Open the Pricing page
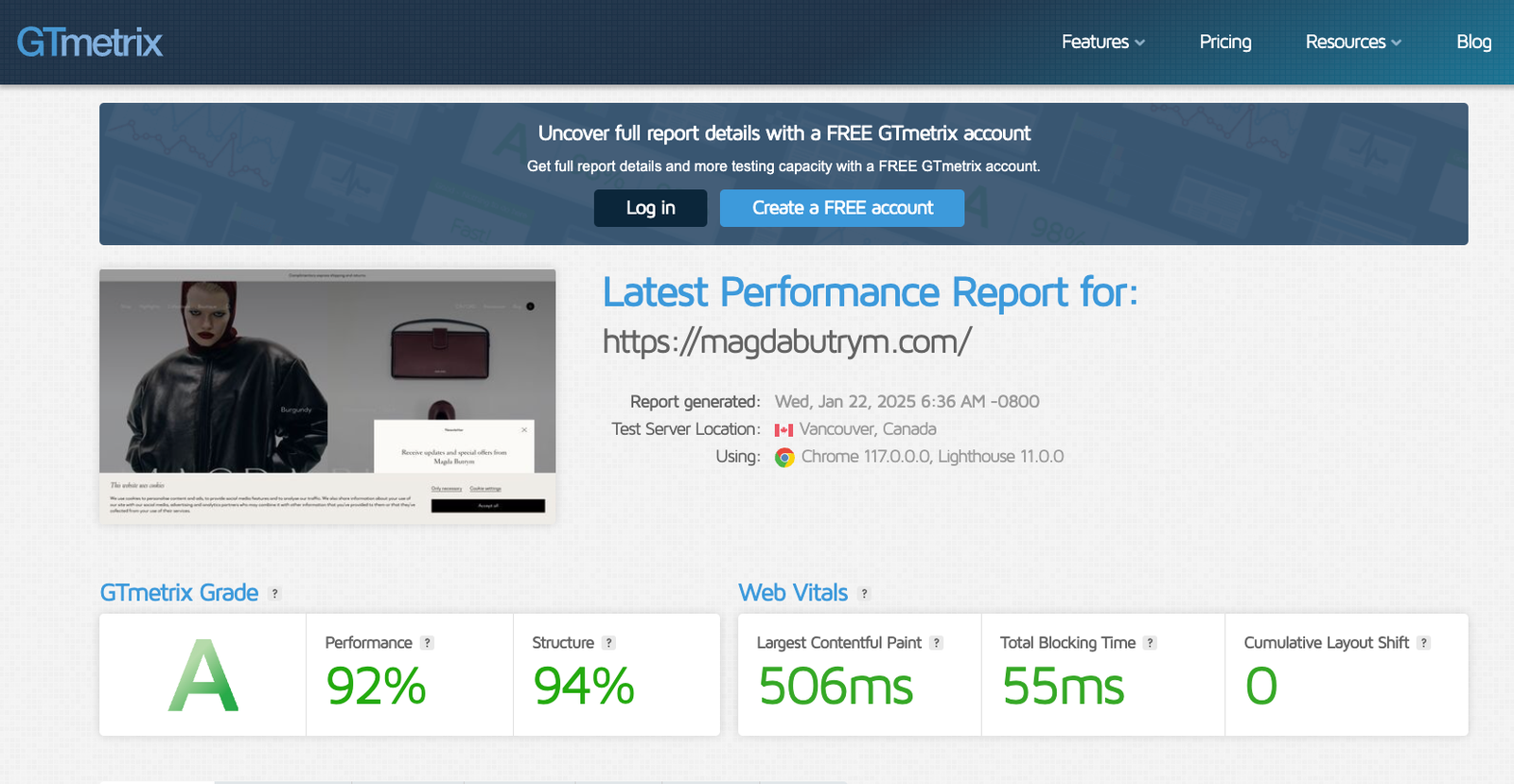This screenshot has height=784, width=1514. [1225, 42]
